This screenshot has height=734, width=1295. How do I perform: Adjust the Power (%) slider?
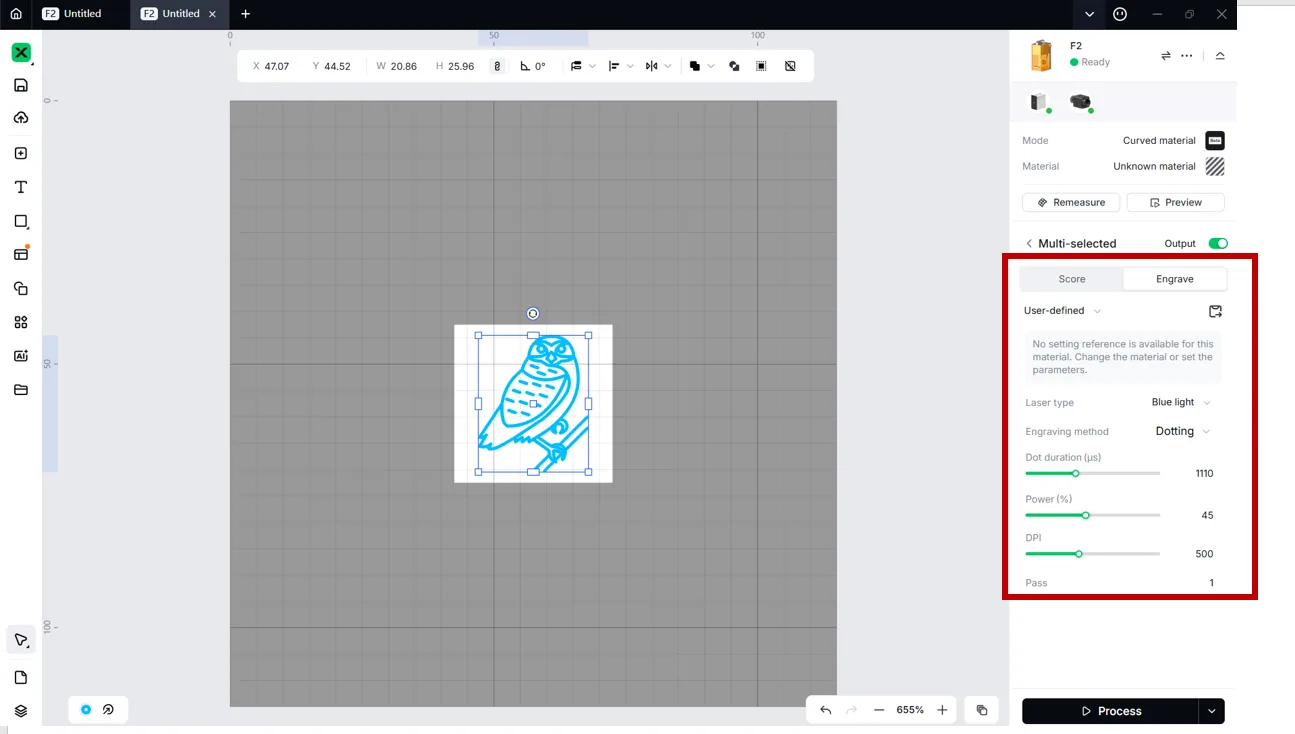[1092, 516]
